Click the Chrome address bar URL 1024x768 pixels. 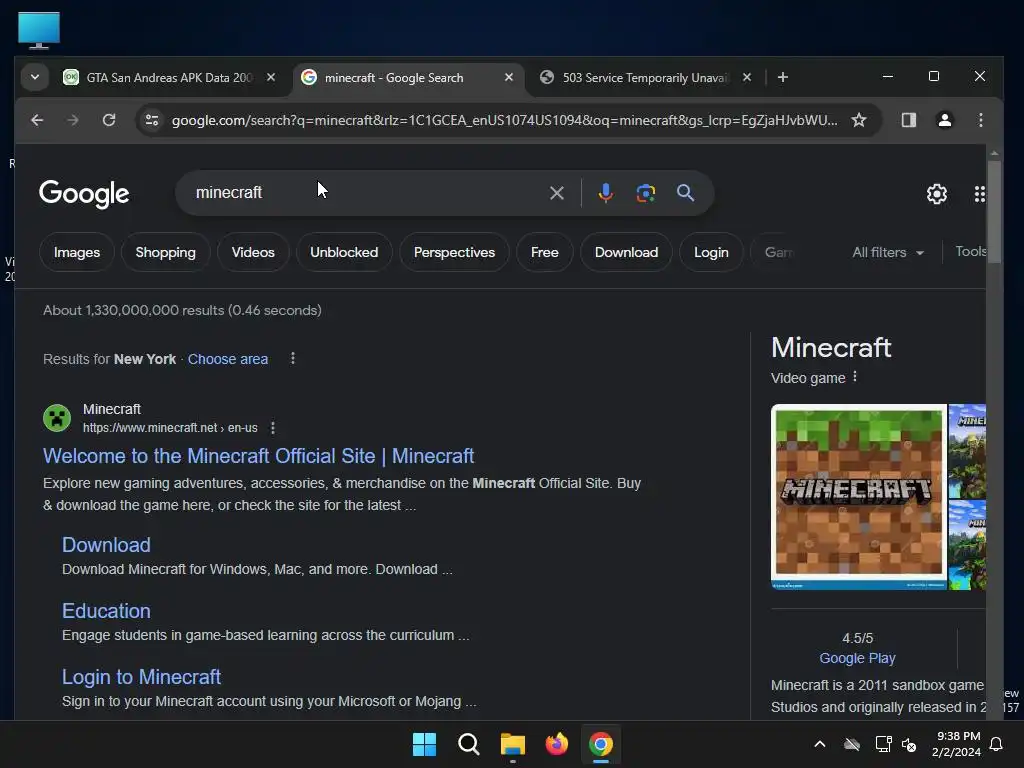(504, 120)
